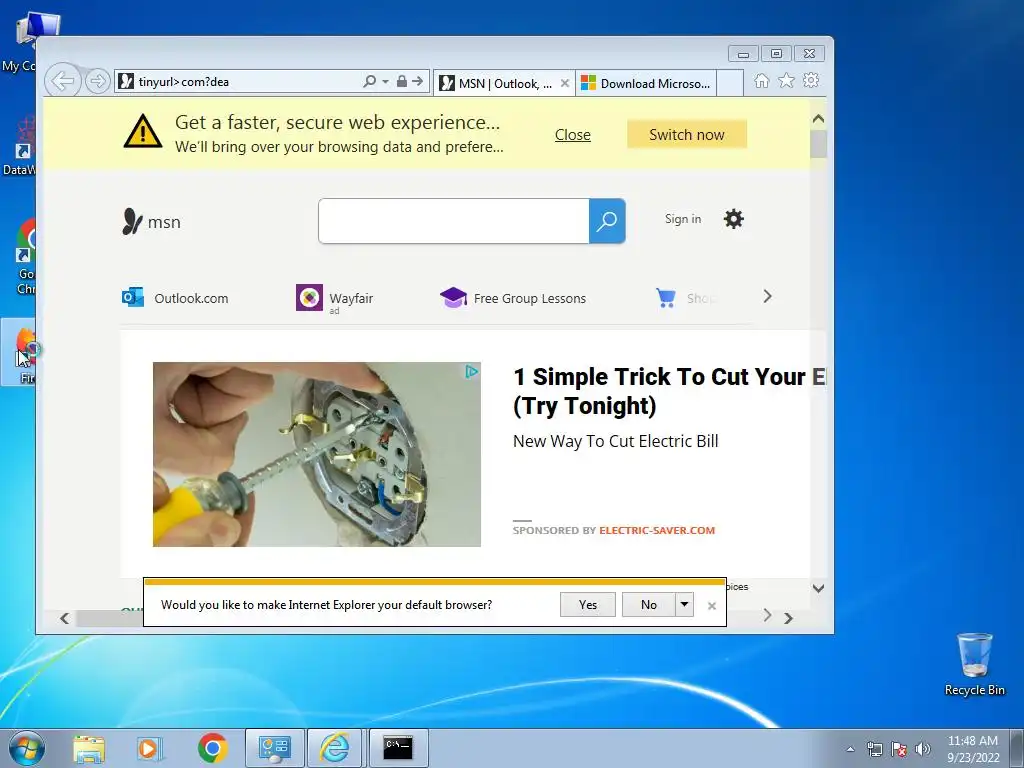Image resolution: width=1024 pixels, height=768 pixels.
Task: Open the address bar autocomplete dropdown arrow
Action: point(385,82)
